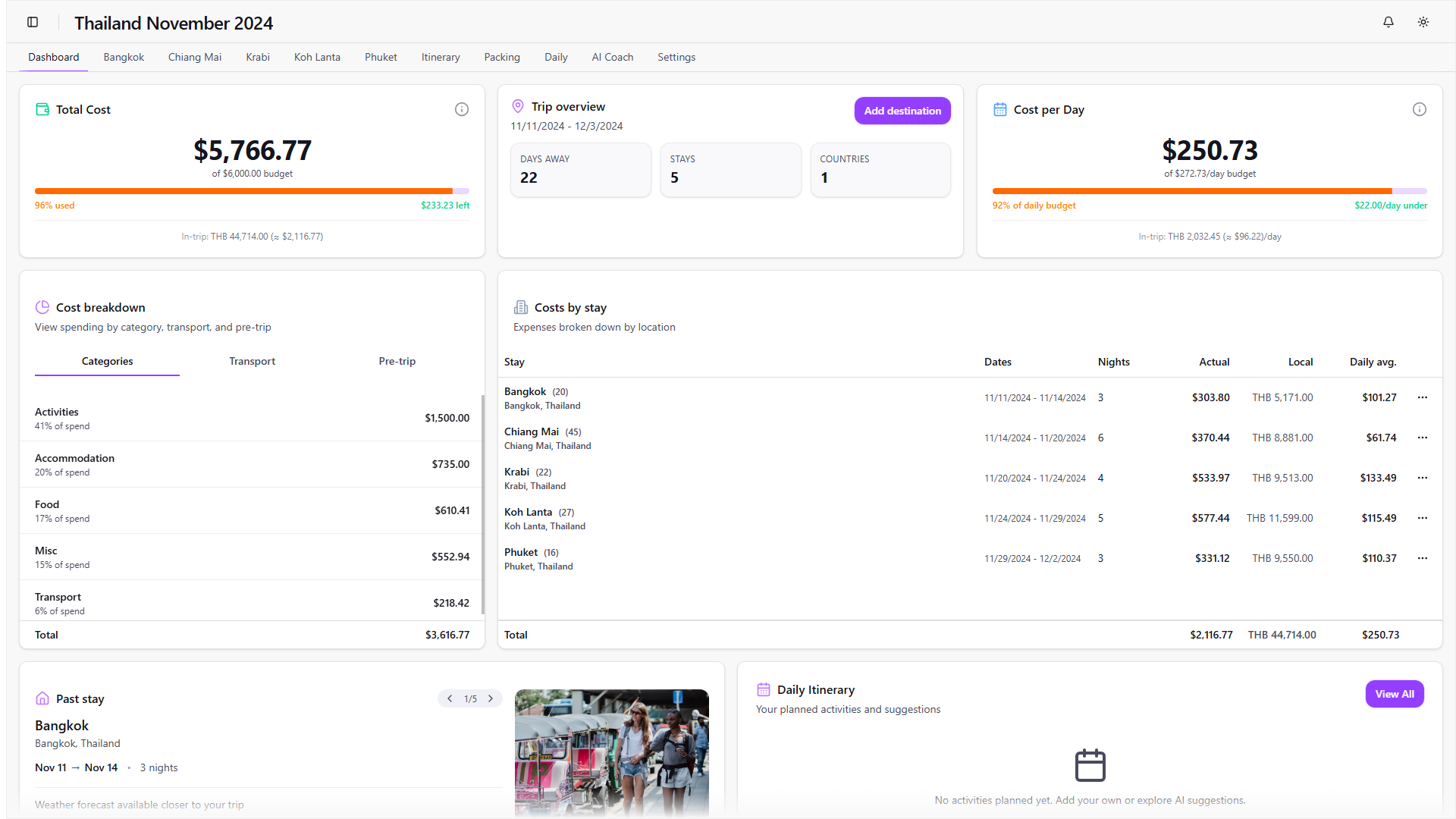Select the Pre-trip tab in Cost breakdown
1456x819 pixels.
point(397,361)
